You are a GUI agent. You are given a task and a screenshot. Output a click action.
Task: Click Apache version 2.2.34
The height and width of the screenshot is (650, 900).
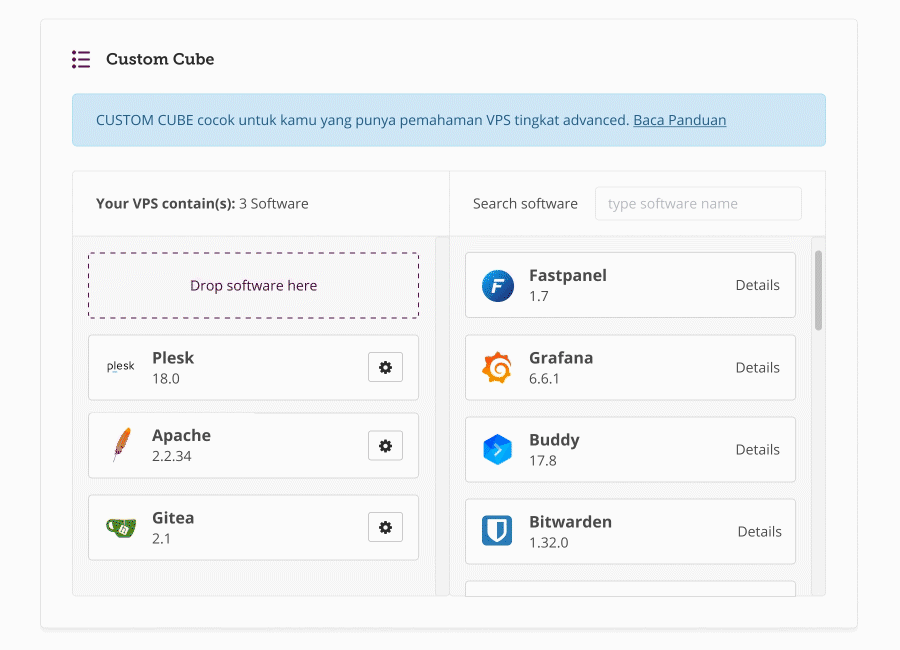[x=172, y=456]
